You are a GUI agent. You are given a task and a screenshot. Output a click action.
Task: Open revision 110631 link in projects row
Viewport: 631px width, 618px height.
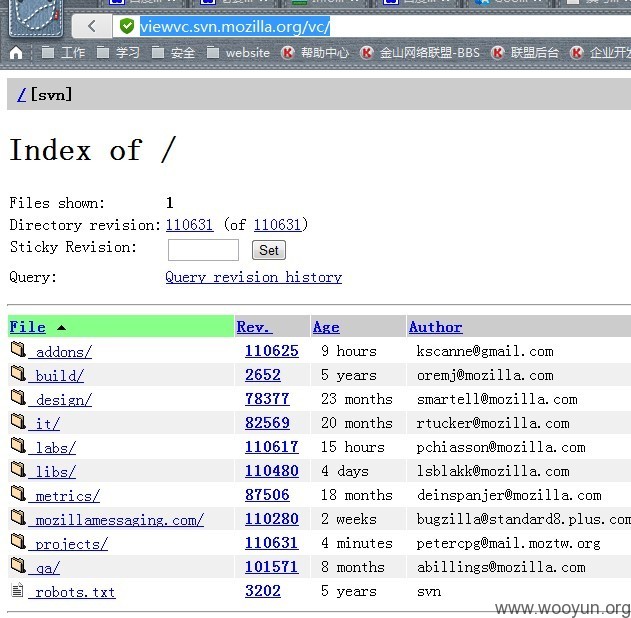click(x=272, y=543)
